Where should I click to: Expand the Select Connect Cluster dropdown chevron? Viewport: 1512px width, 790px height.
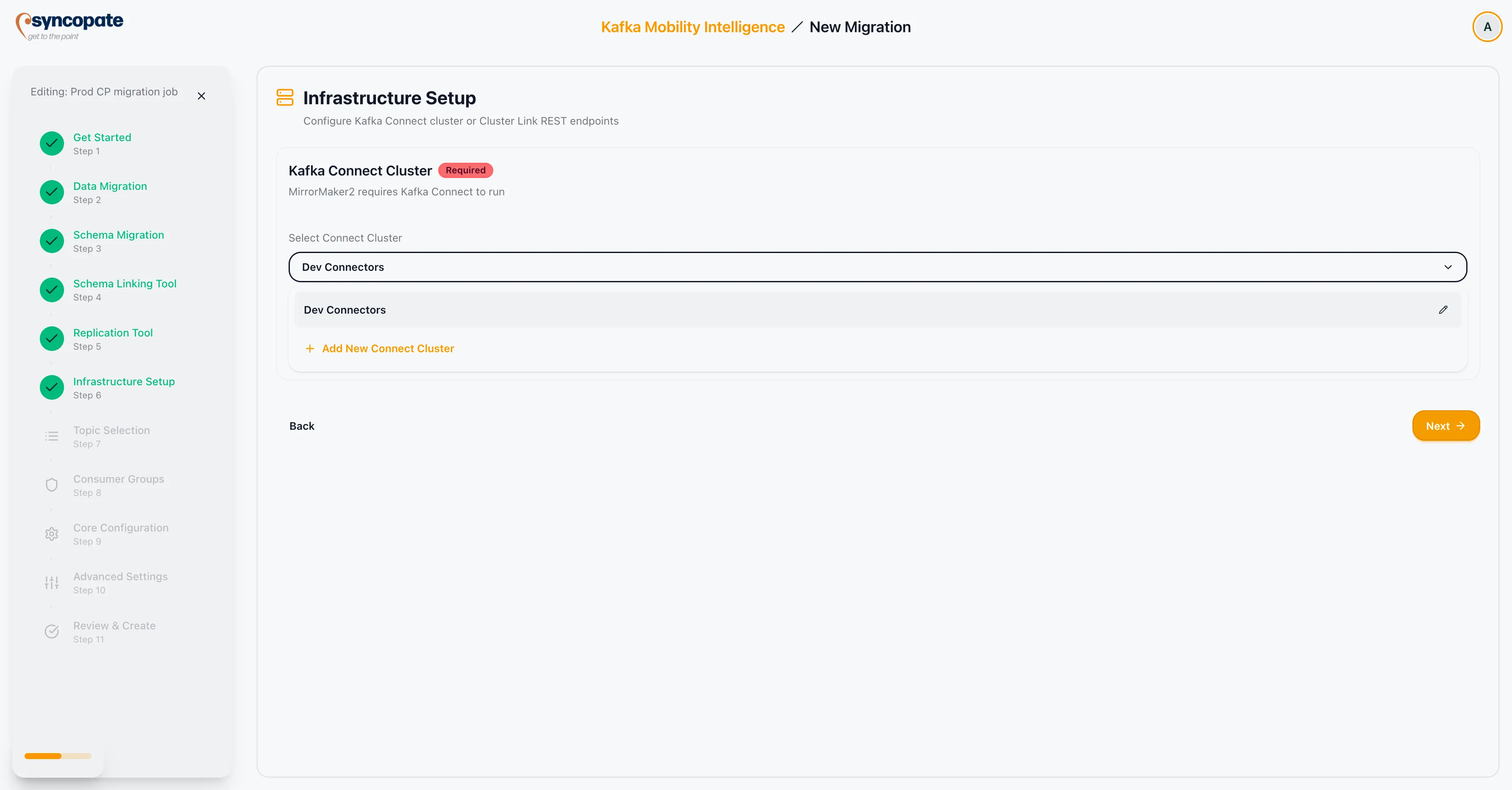tap(1448, 267)
